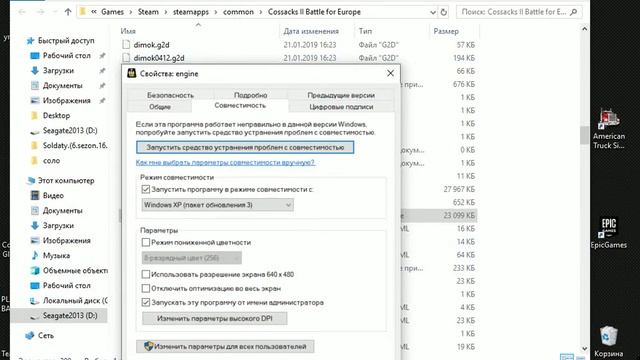Switch to the Предыдущие версии tab
Screen dimensions: 640x360
pyautogui.click(x=341, y=95)
